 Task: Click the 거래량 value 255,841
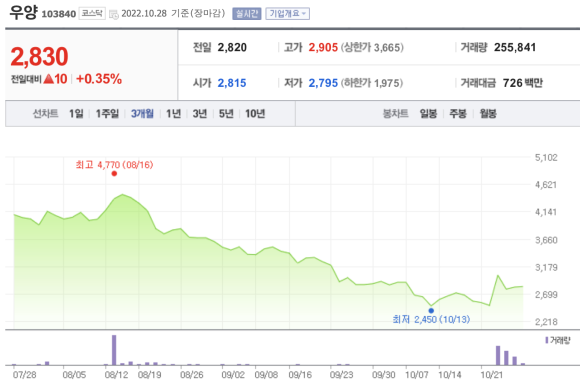pyautogui.click(x=515, y=47)
